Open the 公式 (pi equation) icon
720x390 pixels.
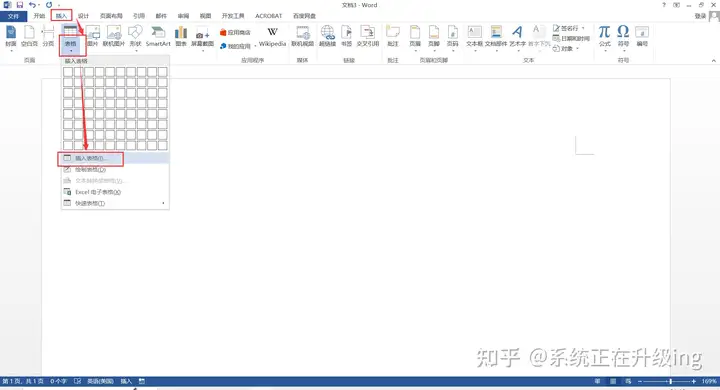(605, 36)
